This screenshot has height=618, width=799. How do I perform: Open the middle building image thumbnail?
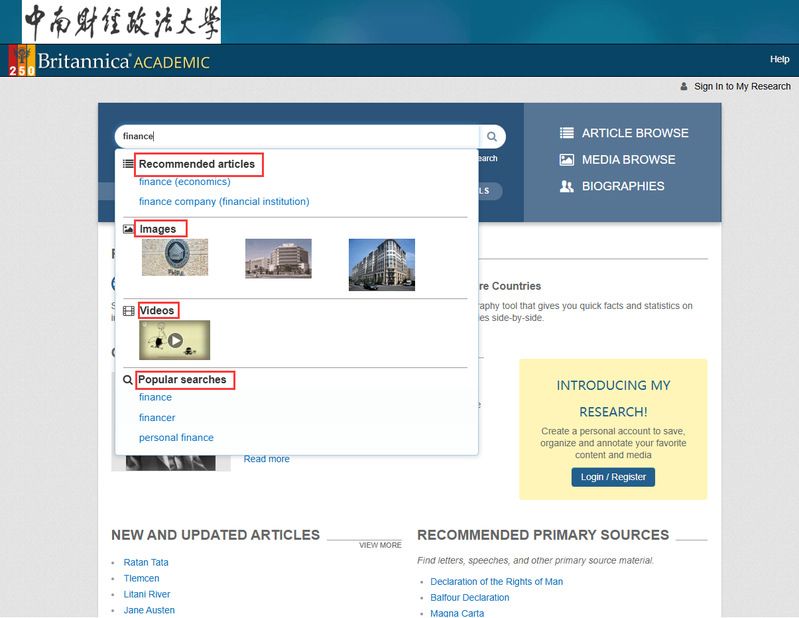(278, 258)
